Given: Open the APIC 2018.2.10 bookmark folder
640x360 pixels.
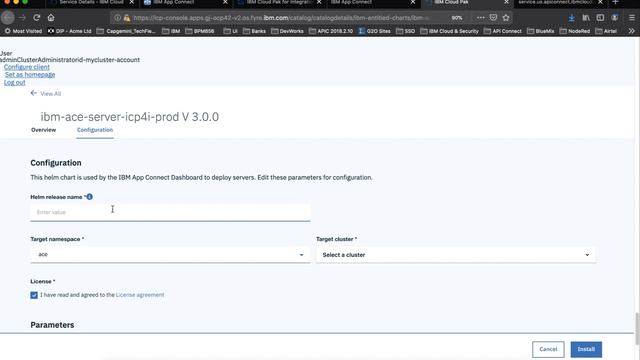Looking at the screenshot, I should click(x=331, y=31).
